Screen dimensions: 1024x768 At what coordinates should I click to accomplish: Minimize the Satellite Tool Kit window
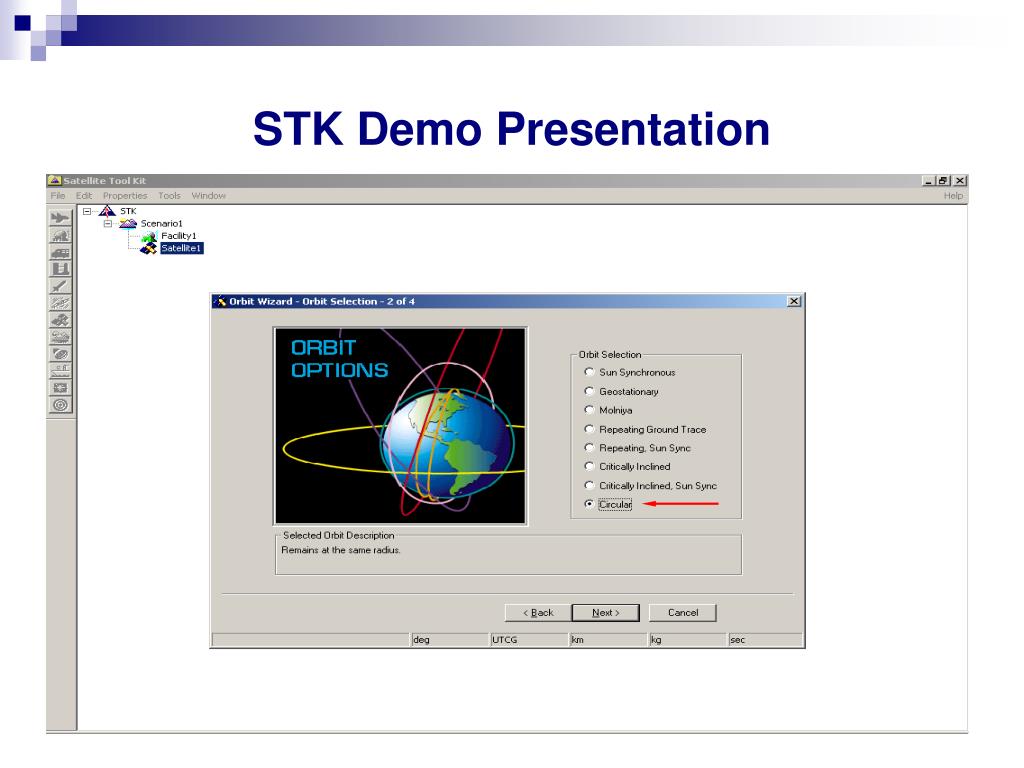tap(929, 181)
